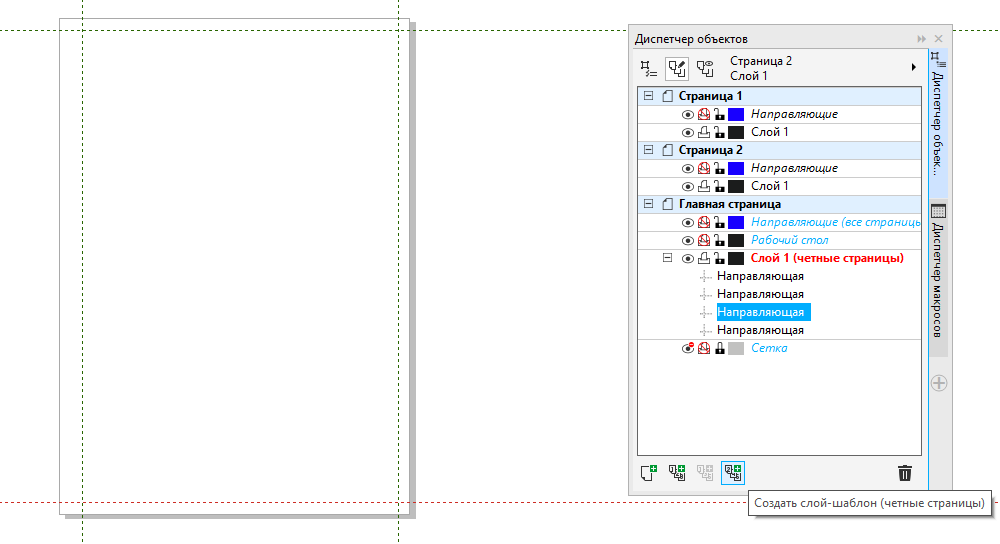Click the Show Object Properties icon

649,68
